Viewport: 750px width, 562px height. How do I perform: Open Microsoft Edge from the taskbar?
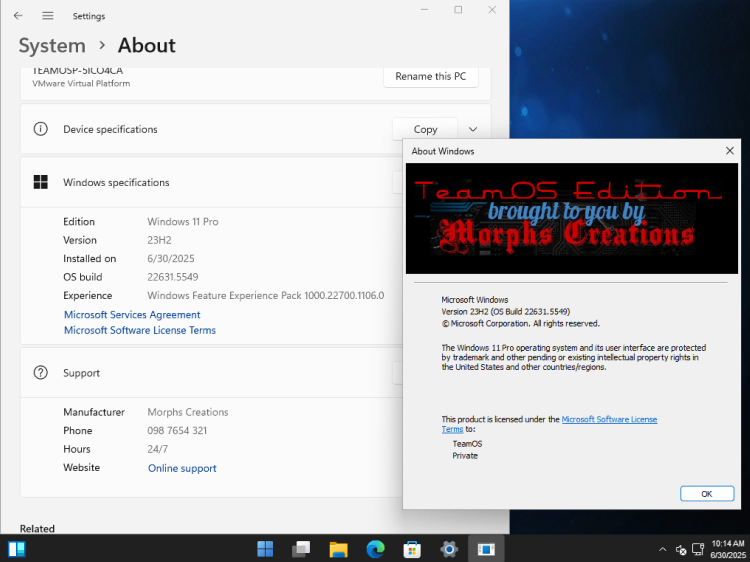(375, 549)
